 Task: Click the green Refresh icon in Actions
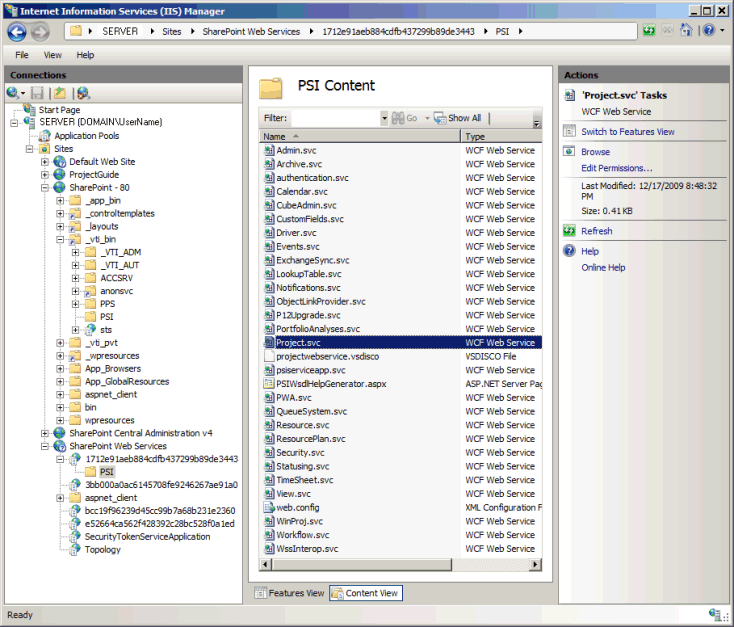coord(569,230)
